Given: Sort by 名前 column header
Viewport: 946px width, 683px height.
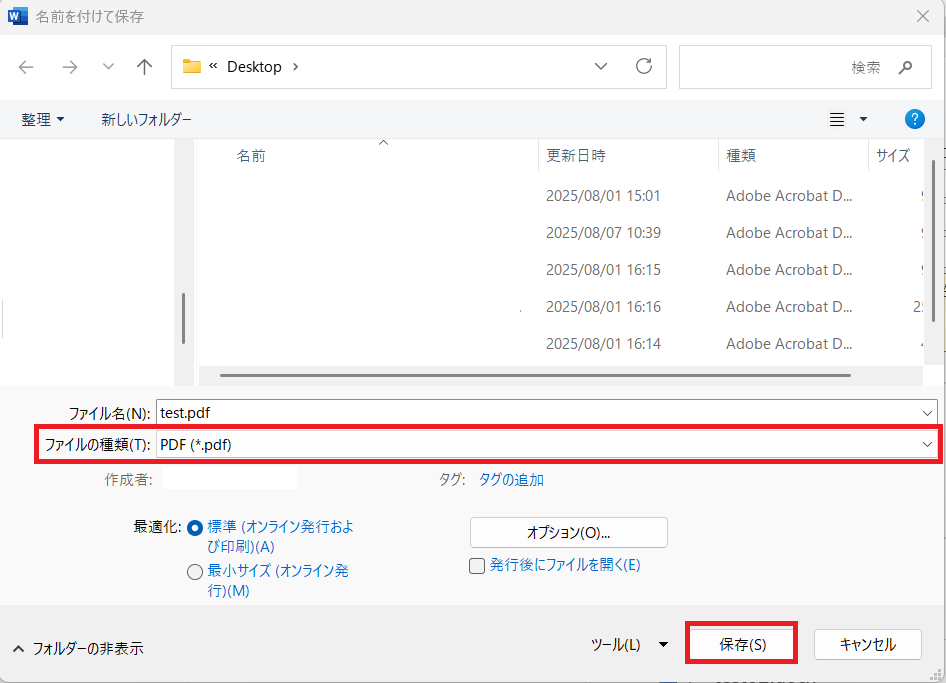Looking at the screenshot, I should point(251,156).
